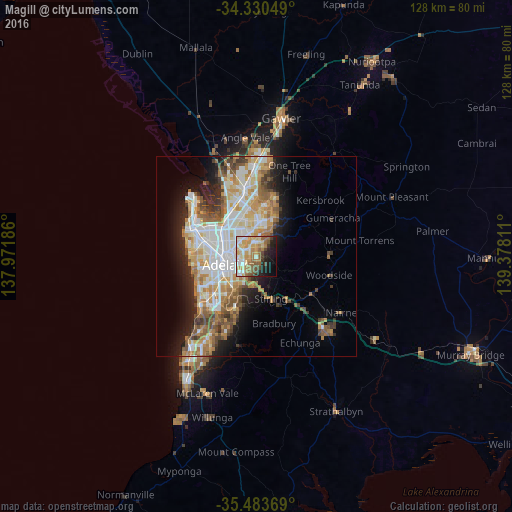Click the Kapunda label at top

[344, 5]
